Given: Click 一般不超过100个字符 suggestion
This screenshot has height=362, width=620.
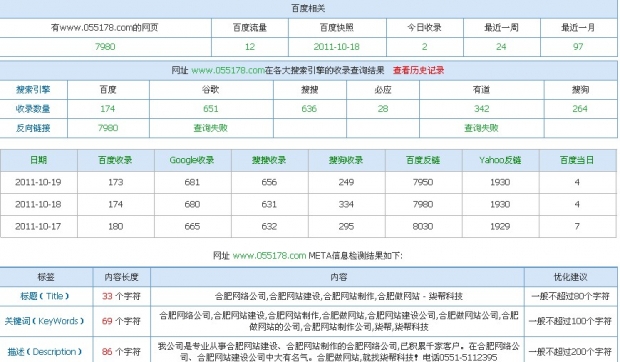Looking at the screenshot, I should 571,321.
